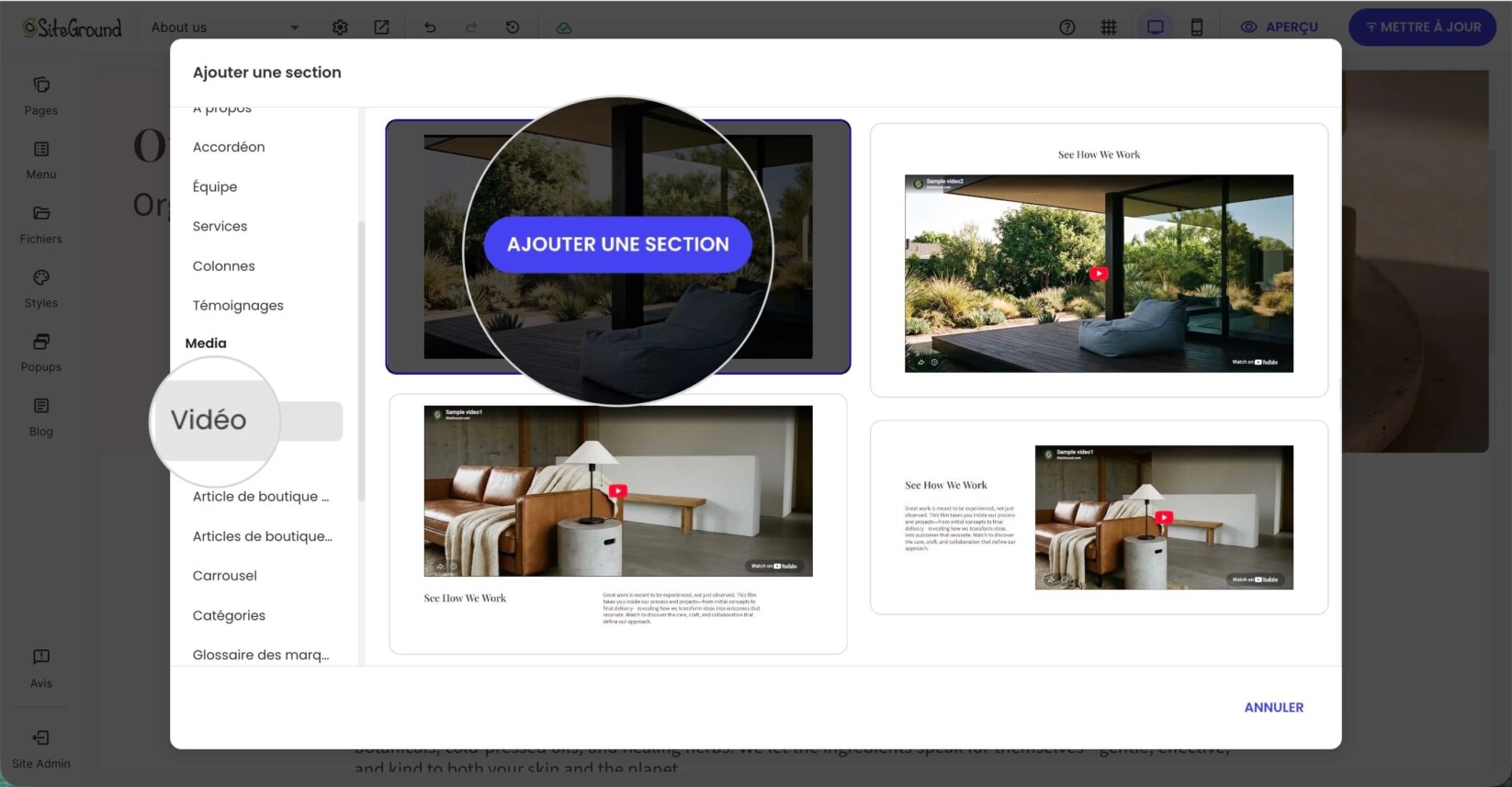This screenshot has width=1512, height=787.
Task: Click the Media group heading
Action: click(x=206, y=343)
